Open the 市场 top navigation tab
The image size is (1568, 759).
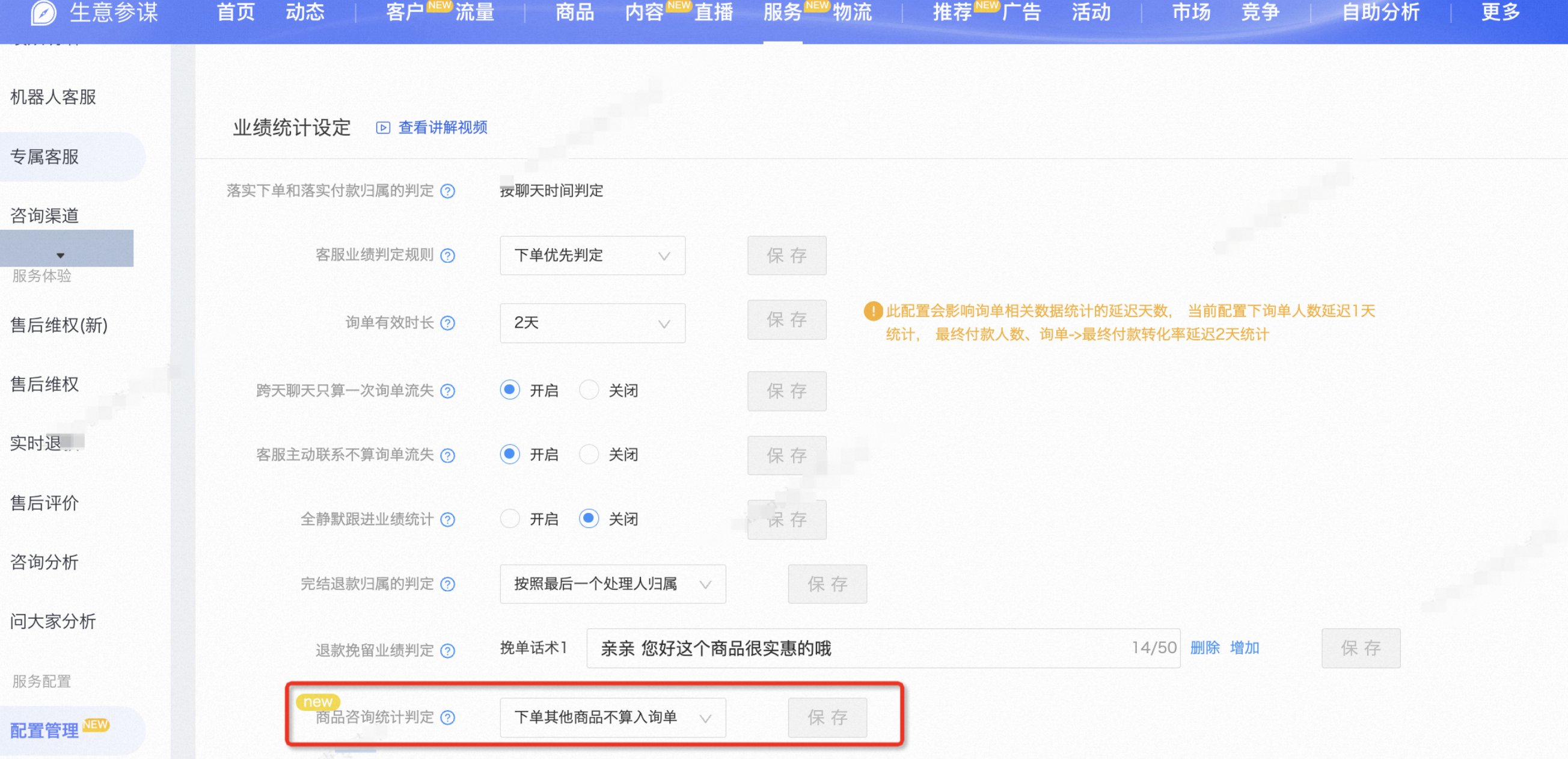point(1191,12)
